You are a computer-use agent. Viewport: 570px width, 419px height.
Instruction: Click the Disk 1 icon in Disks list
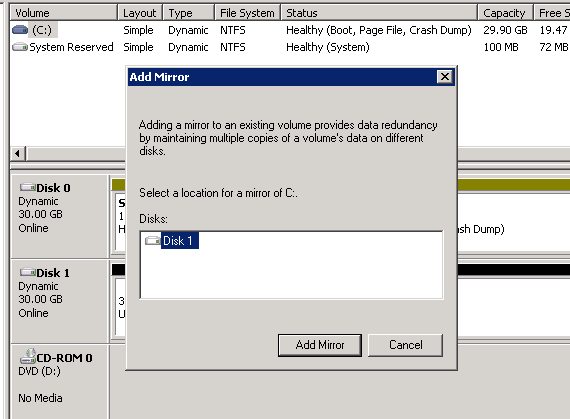coord(153,240)
